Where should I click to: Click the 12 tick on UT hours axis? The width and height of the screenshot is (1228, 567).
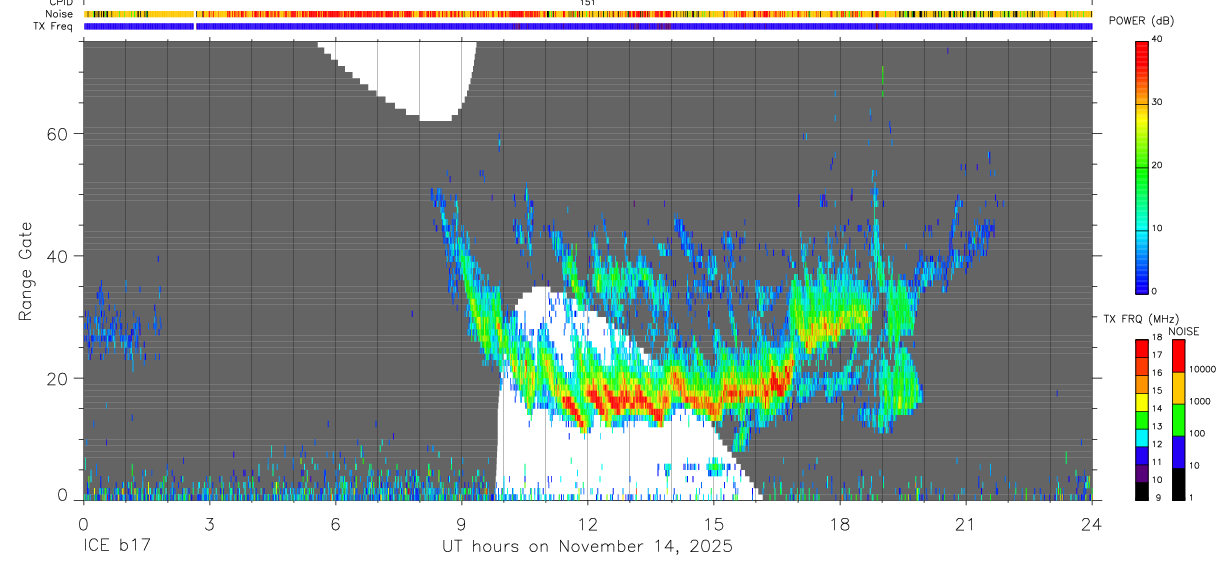588,524
